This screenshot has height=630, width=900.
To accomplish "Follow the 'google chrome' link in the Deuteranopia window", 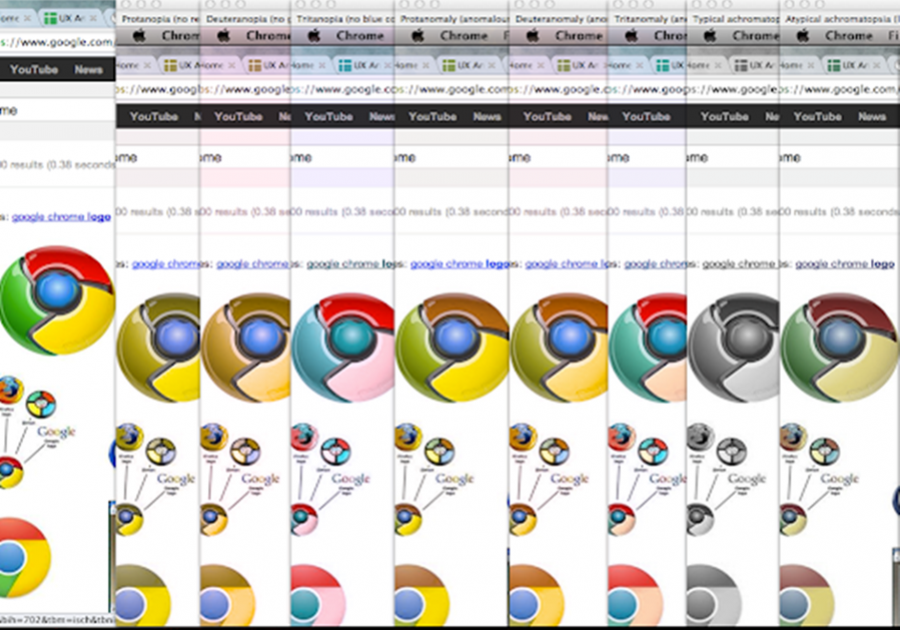I will 253,264.
